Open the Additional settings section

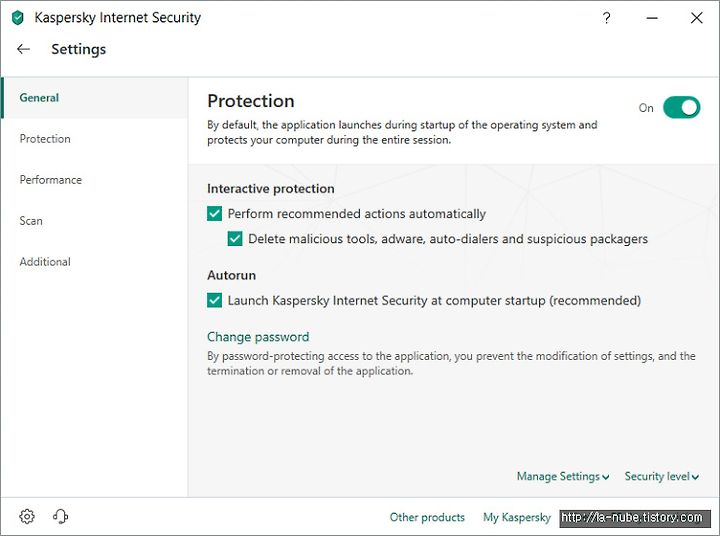tap(45, 262)
